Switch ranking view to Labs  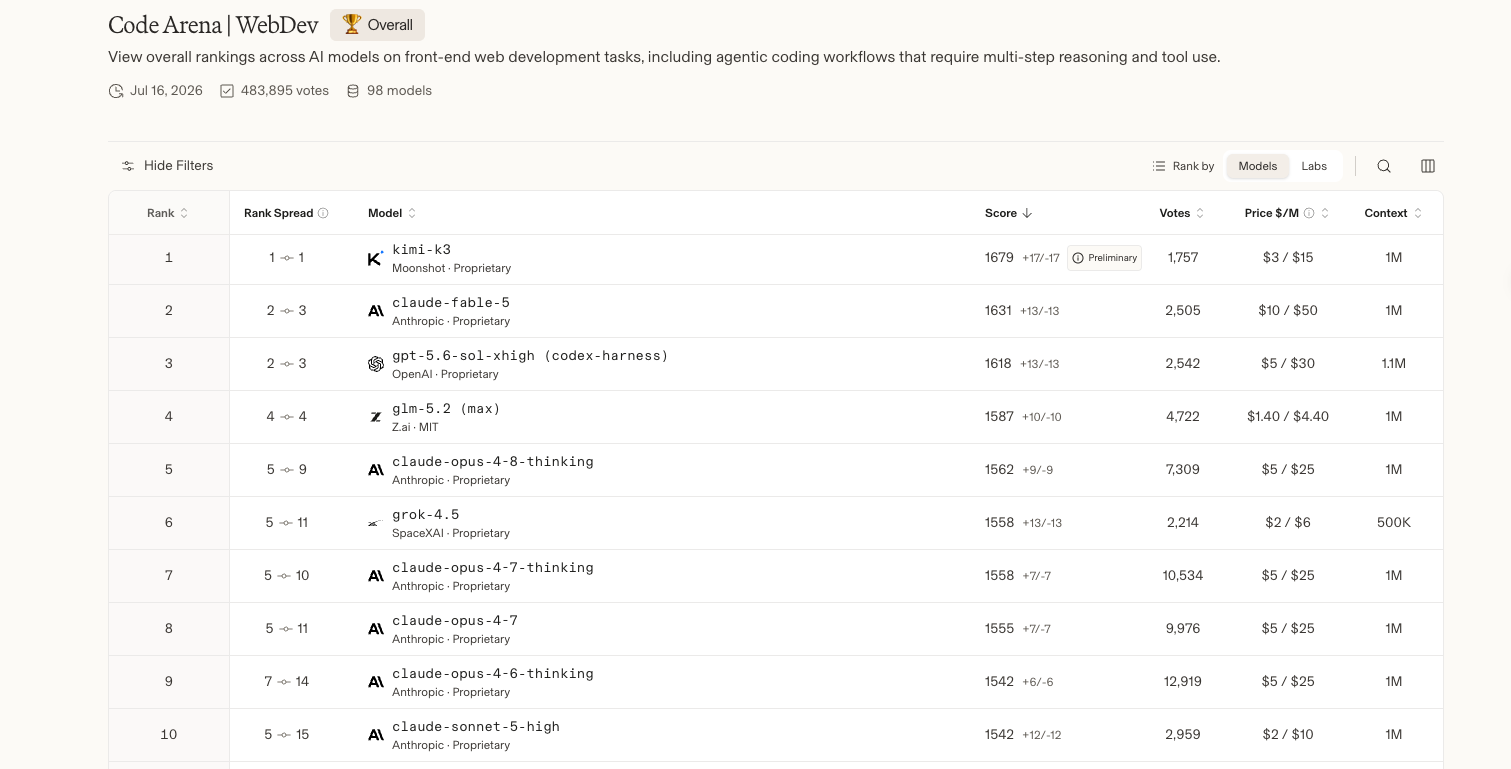[1314, 166]
